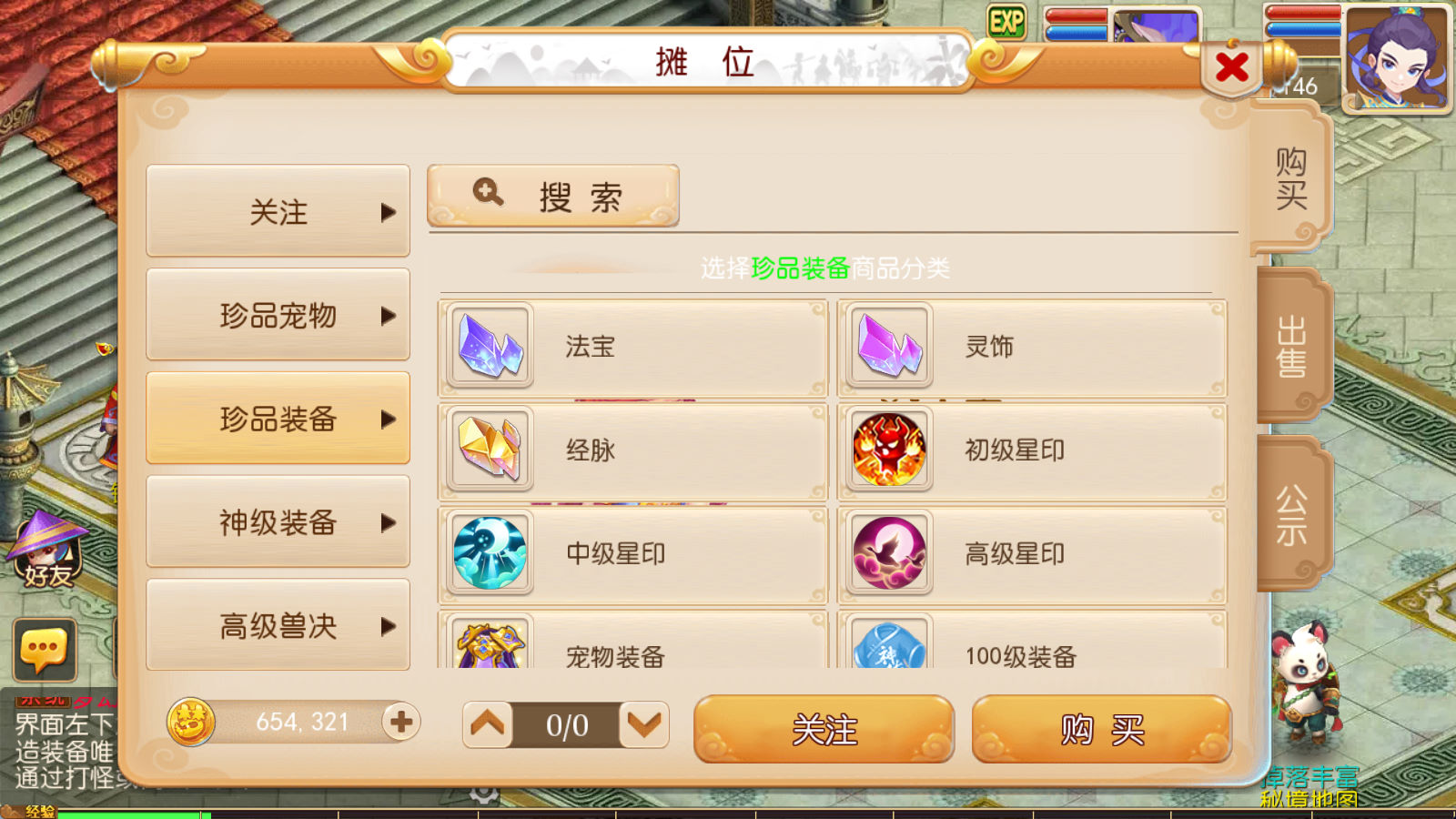The width and height of the screenshot is (1456, 819).
Task: Expand the 高级兽决 category
Action: pos(278,625)
